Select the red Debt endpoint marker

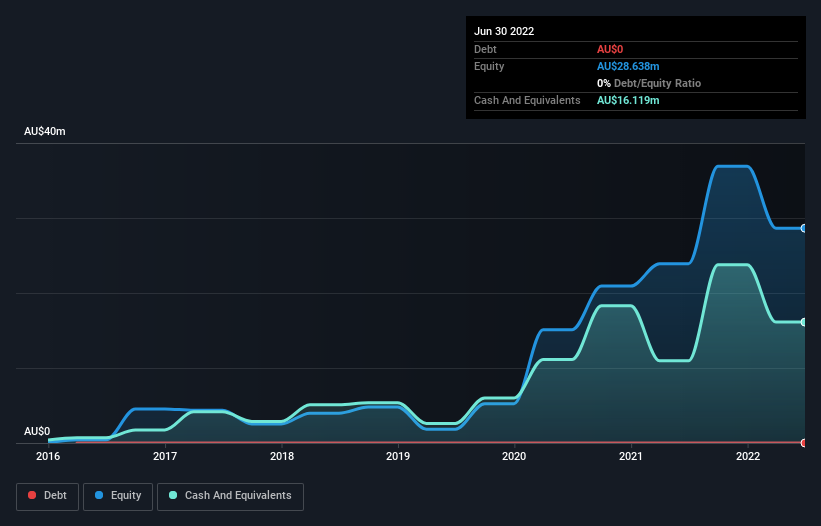(x=804, y=443)
